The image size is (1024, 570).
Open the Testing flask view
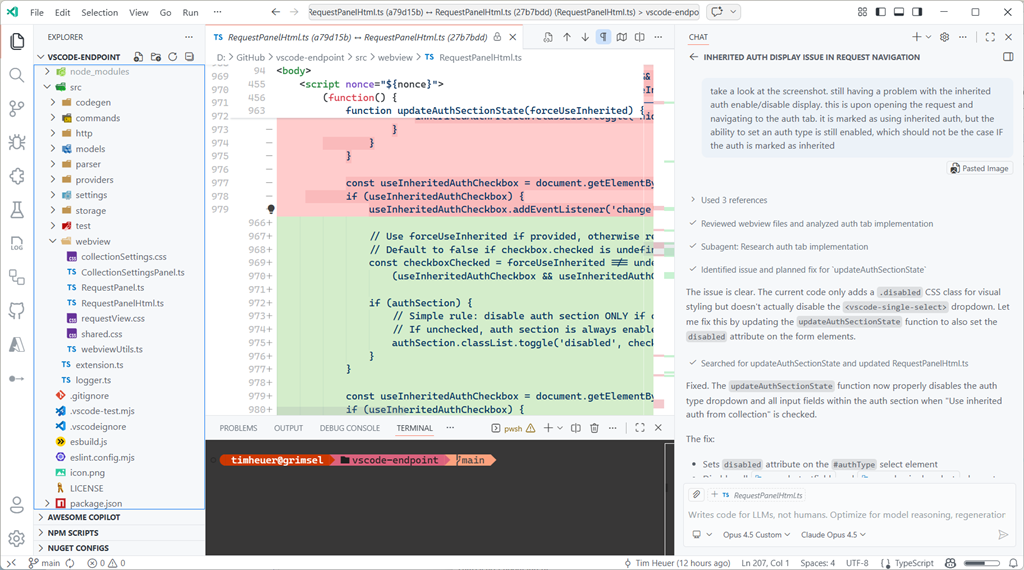pyautogui.click(x=17, y=210)
